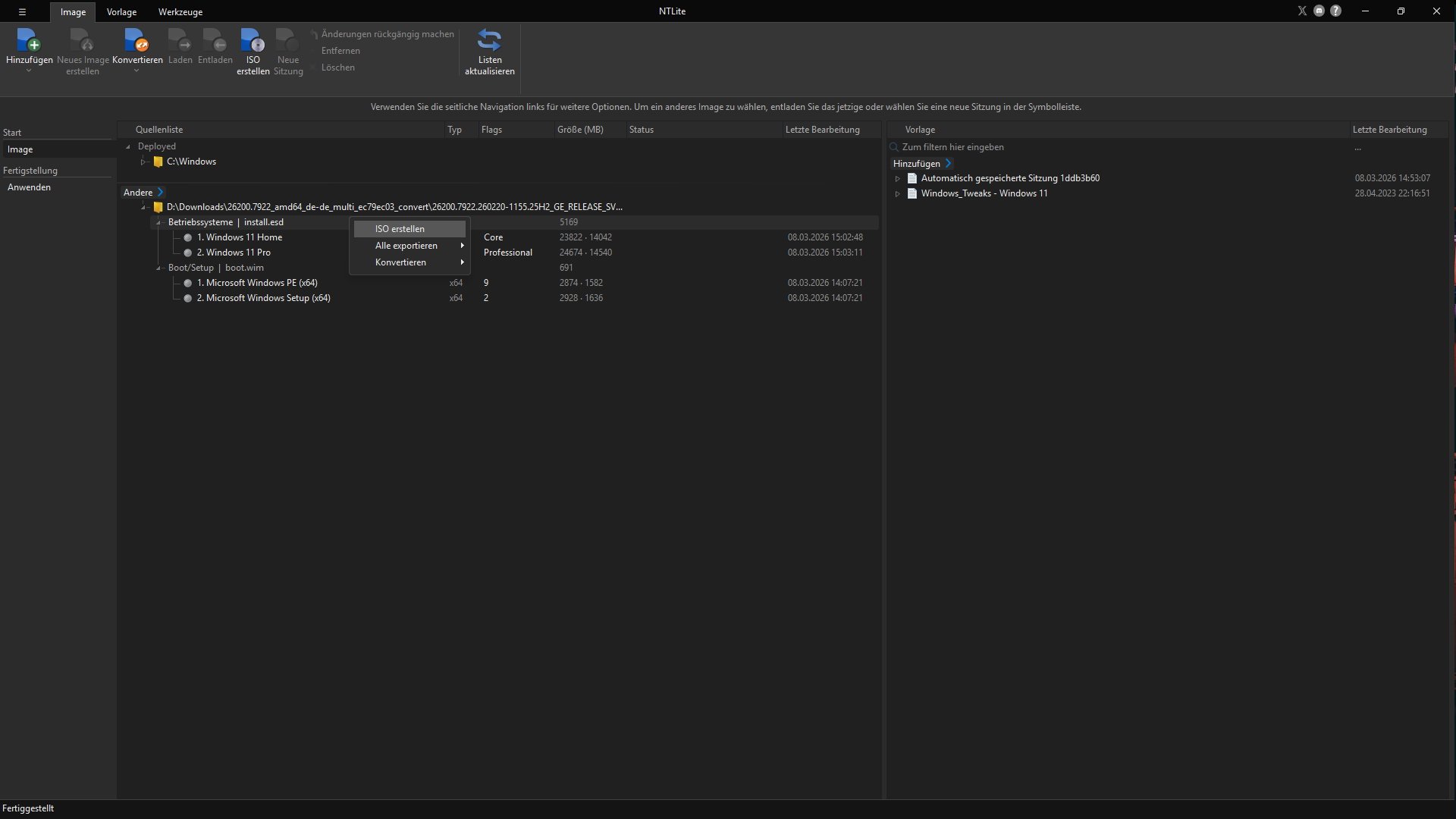
Task: Open the hamburger menu icon
Action: tap(22, 11)
